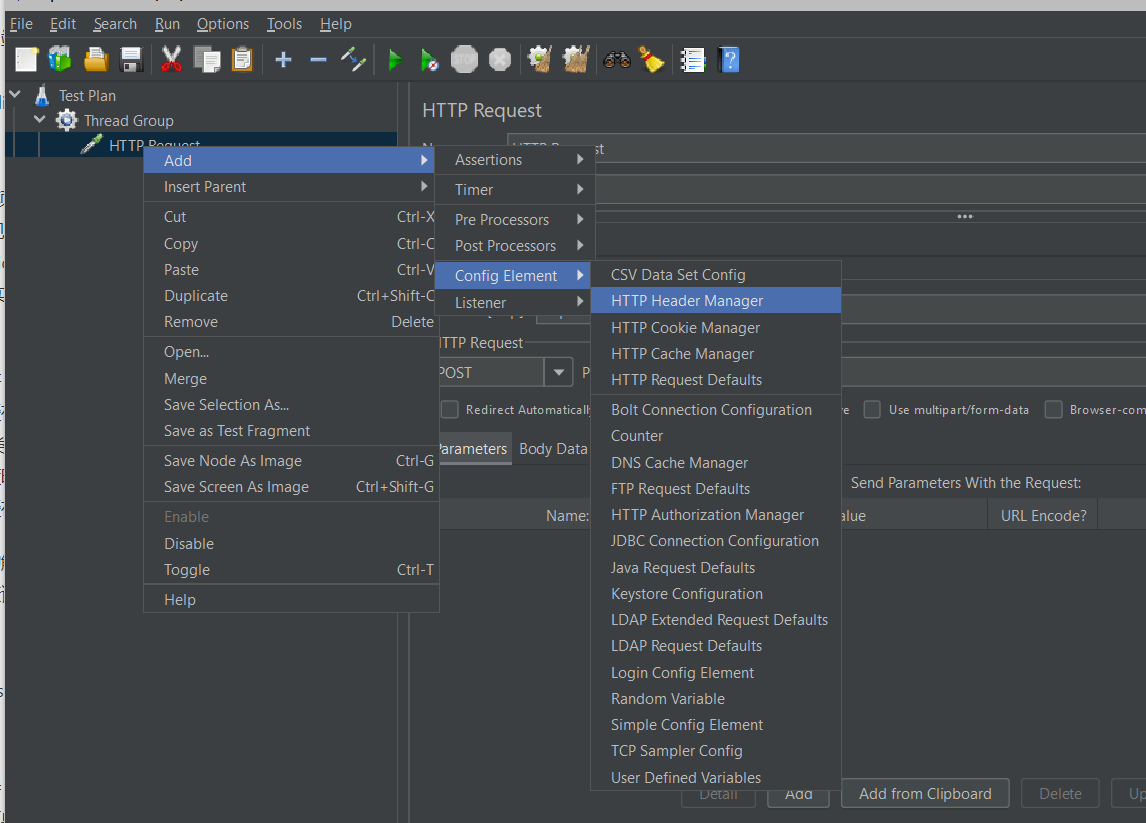Toggle Use multipart/form-data checkbox
Screen dimensions: 1146x823
point(872,409)
